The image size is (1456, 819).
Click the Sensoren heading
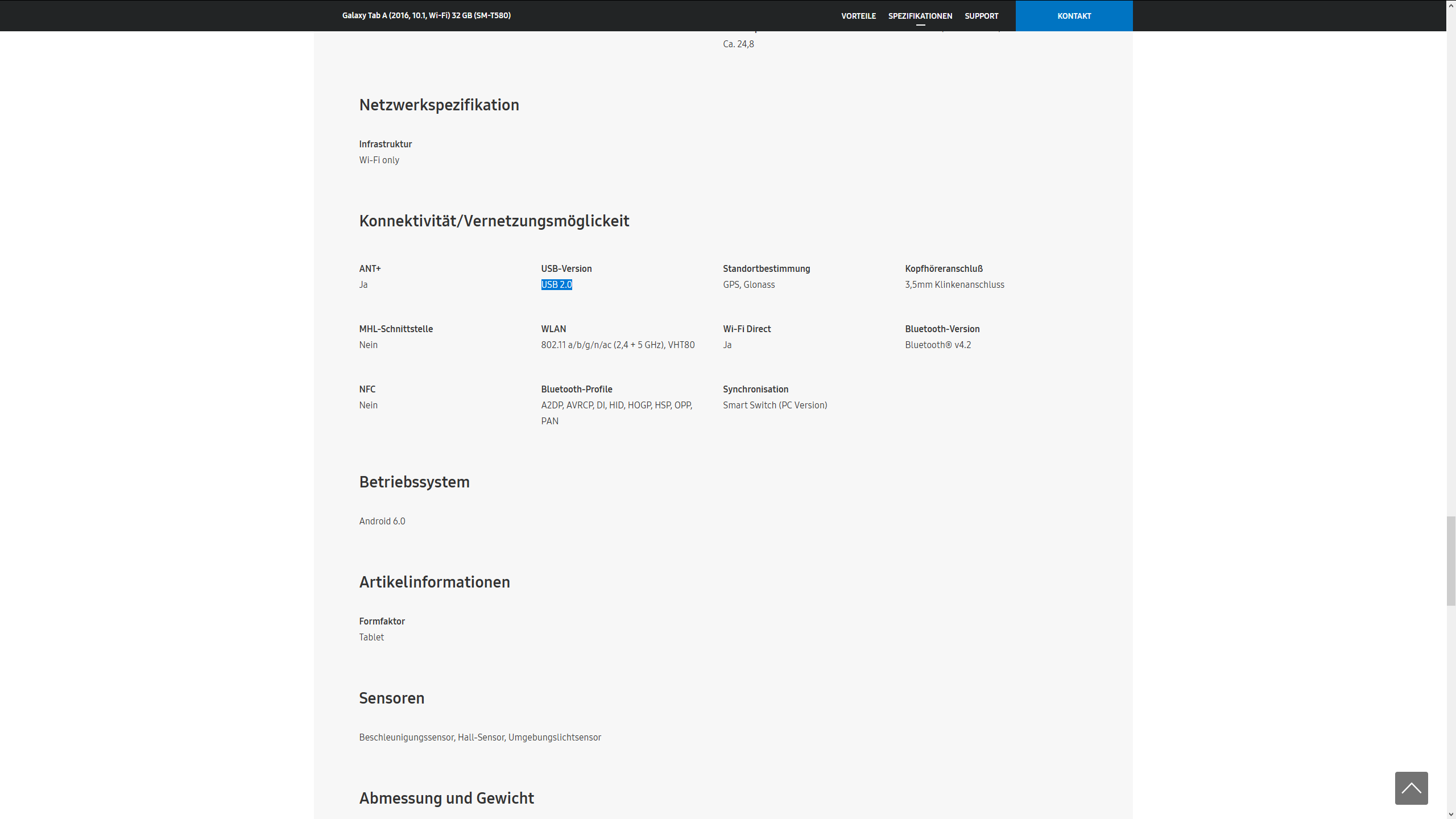click(391, 698)
